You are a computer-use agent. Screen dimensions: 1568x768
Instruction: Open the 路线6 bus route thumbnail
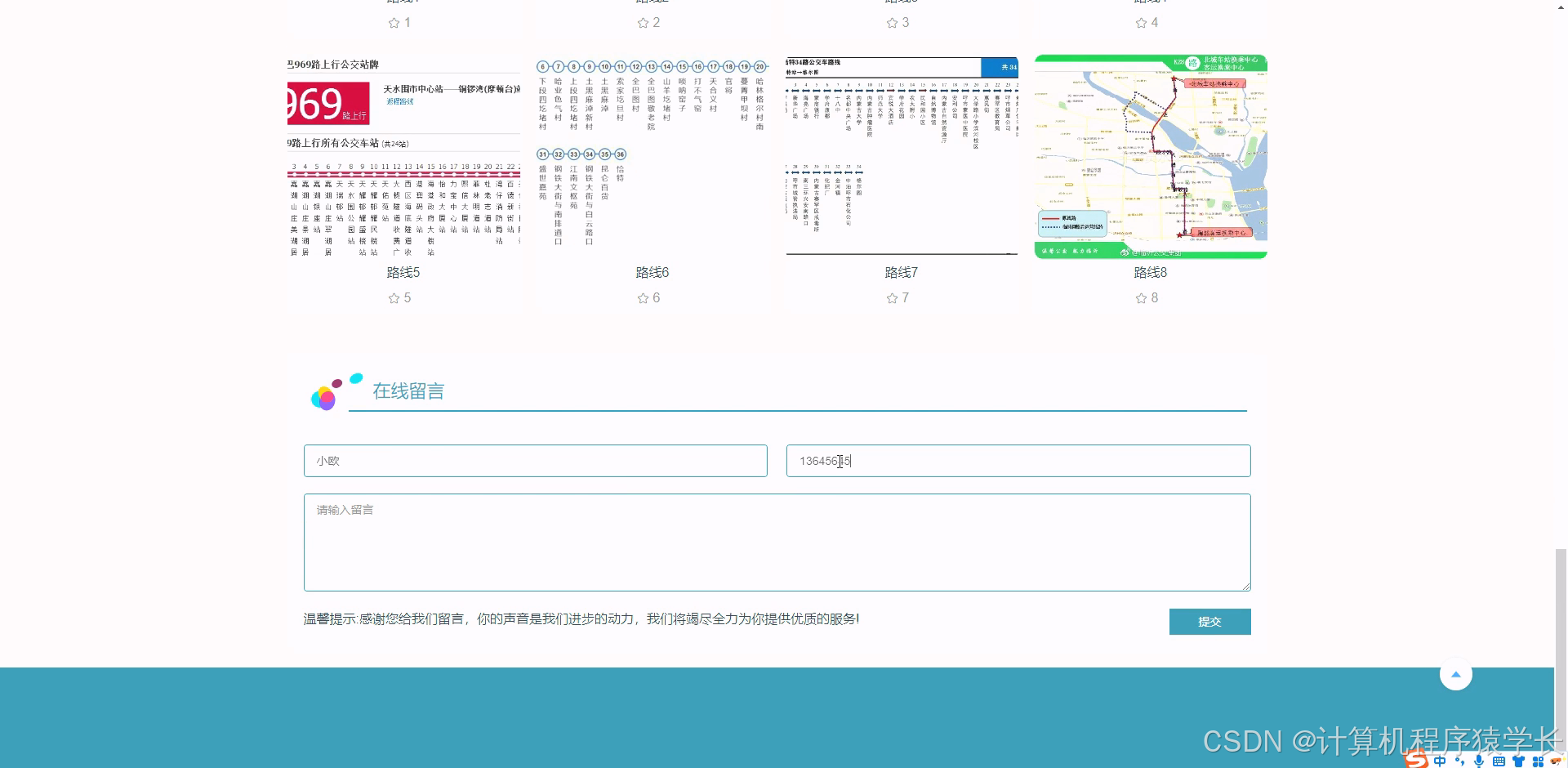coord(651,155)
